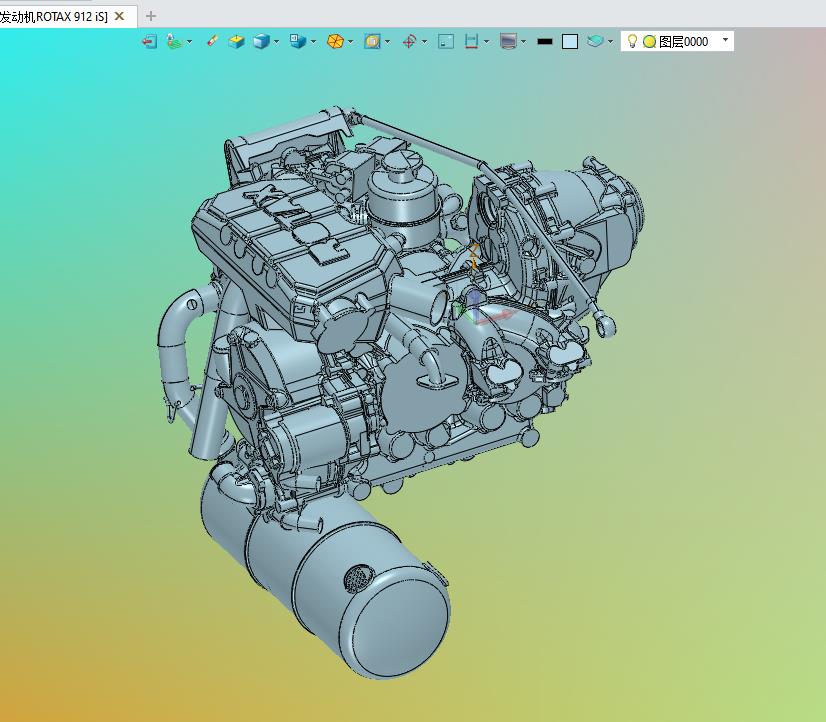Image resolution: width=826 pixels, height=722 pixels.
Task: Open the view orientation dropdown arrow
Action: (x=313, y=42)
